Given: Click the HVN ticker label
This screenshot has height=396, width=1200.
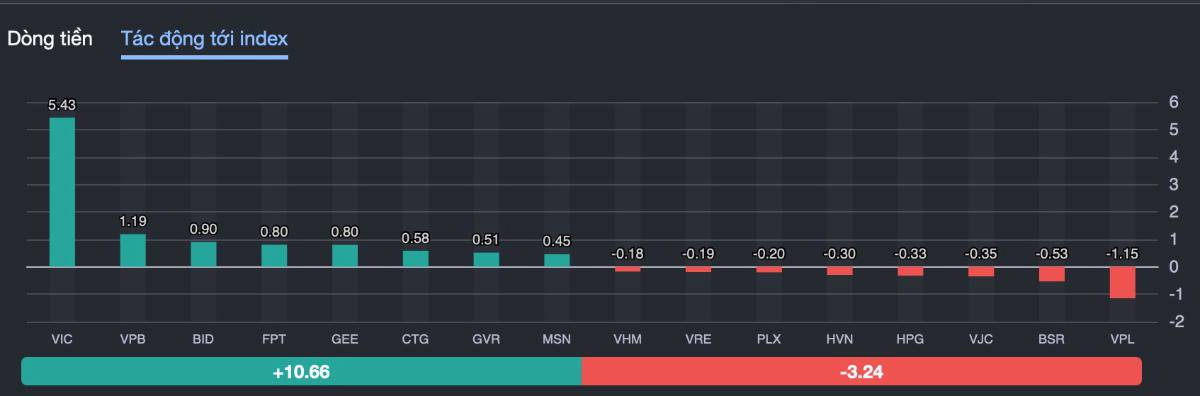Looking at the screenshot, I should (x=840, y=340).
